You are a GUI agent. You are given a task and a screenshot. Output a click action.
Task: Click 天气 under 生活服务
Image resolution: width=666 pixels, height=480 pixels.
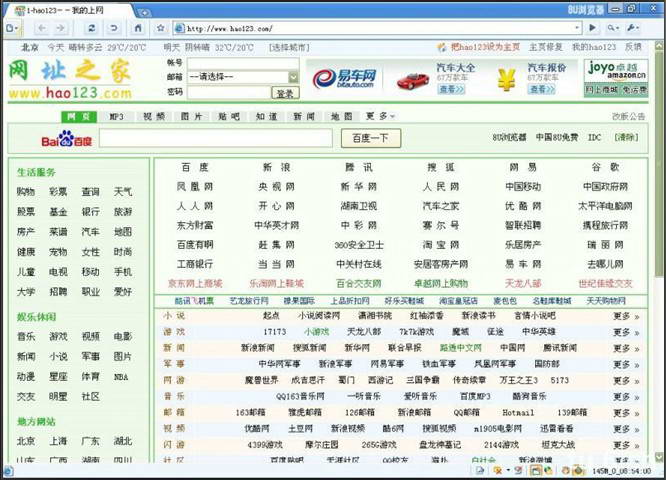pyautogui.click(x=123, y=192)
